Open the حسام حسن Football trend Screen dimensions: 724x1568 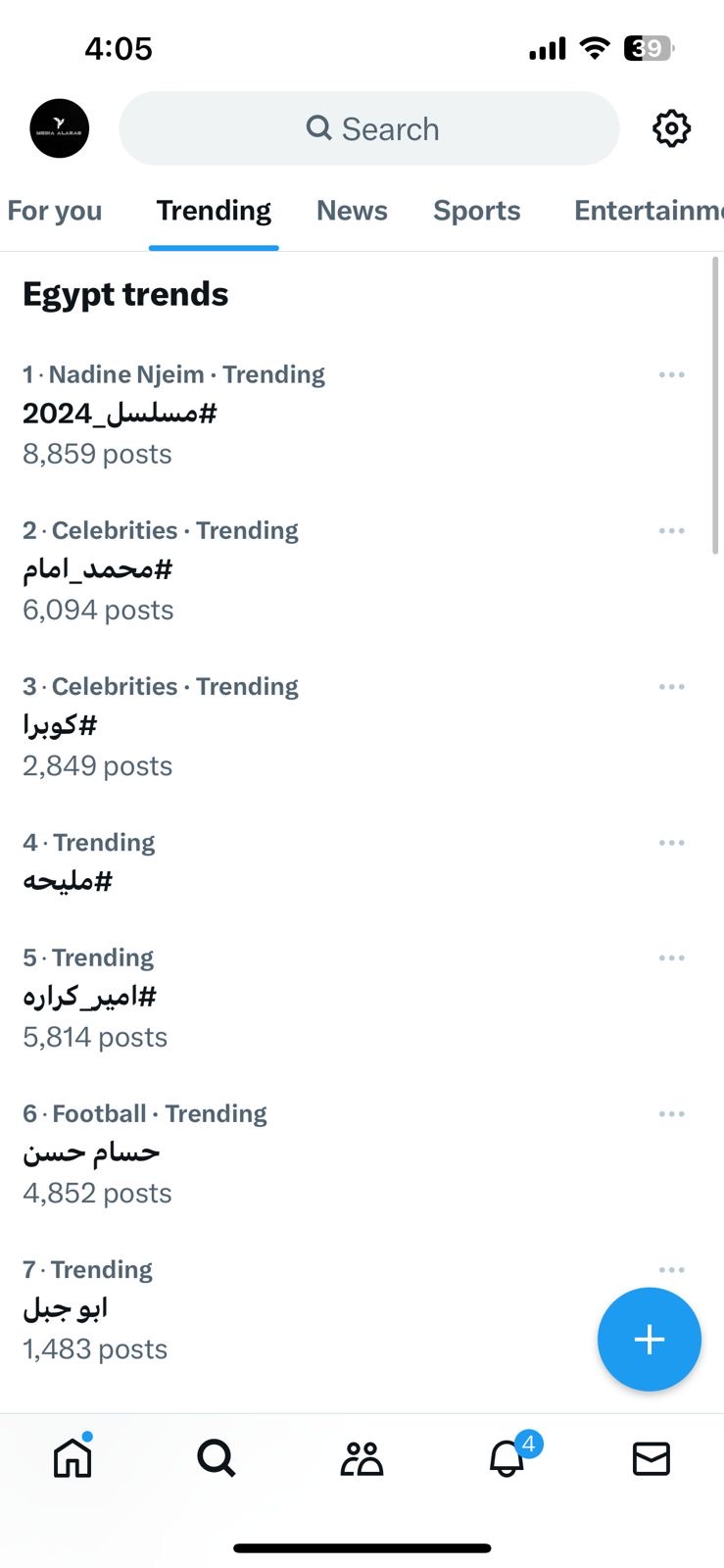coord(92,1152)
